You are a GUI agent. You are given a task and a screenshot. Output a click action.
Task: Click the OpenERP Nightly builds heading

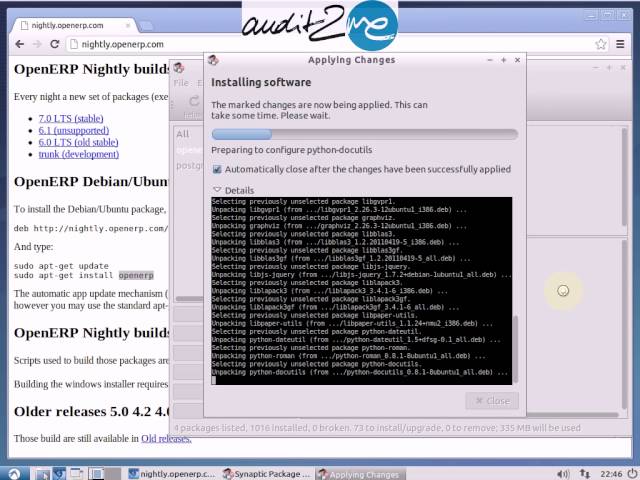click(x=92, y=69)
